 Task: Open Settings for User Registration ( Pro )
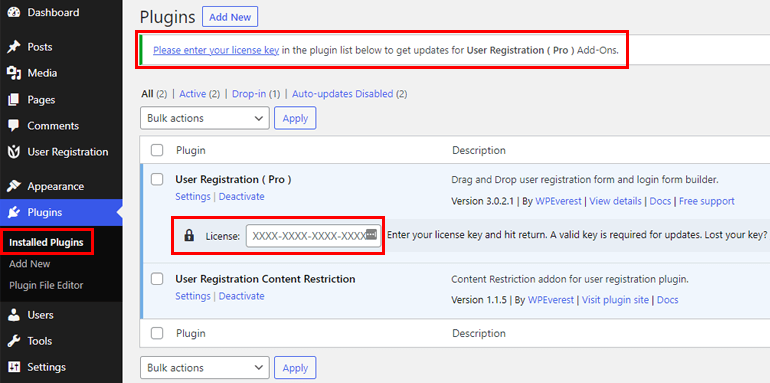[192, 196]
